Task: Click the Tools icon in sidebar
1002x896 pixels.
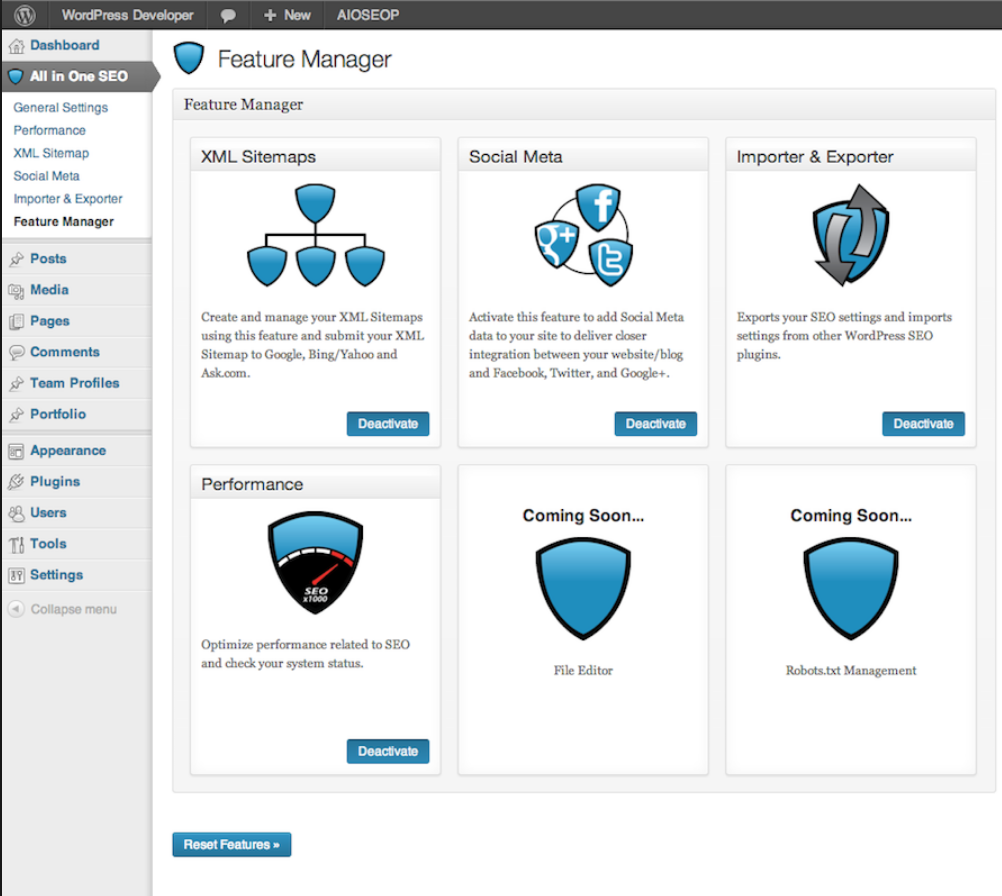Action: (17, 545)
